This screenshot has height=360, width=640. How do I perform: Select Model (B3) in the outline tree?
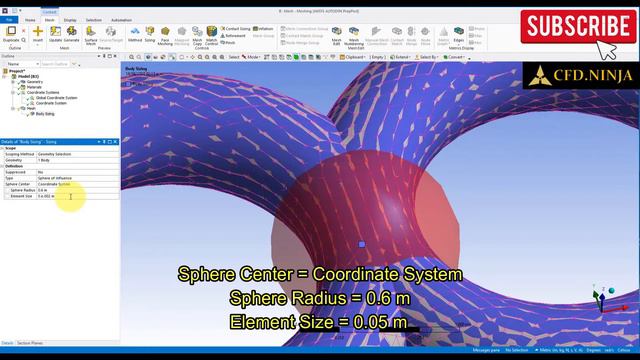28,76
